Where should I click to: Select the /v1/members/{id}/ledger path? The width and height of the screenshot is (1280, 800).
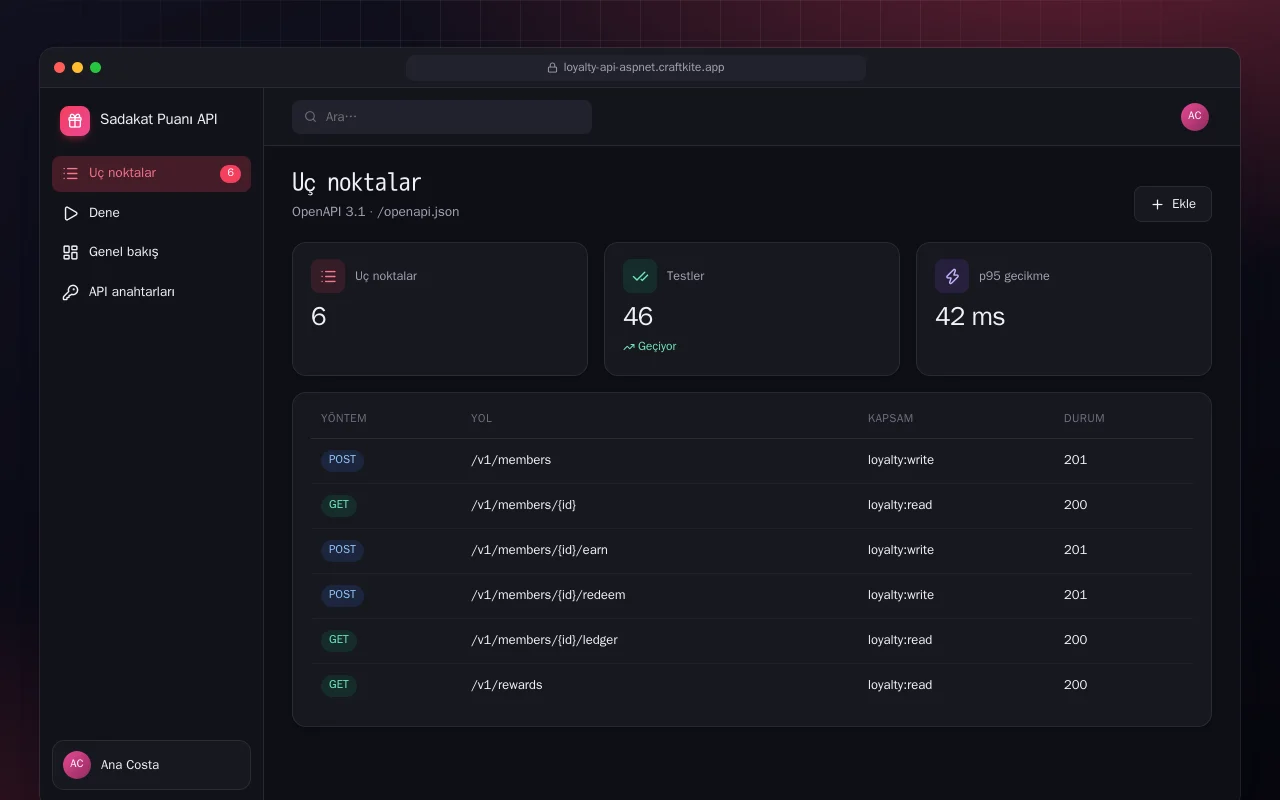point(545,640)
